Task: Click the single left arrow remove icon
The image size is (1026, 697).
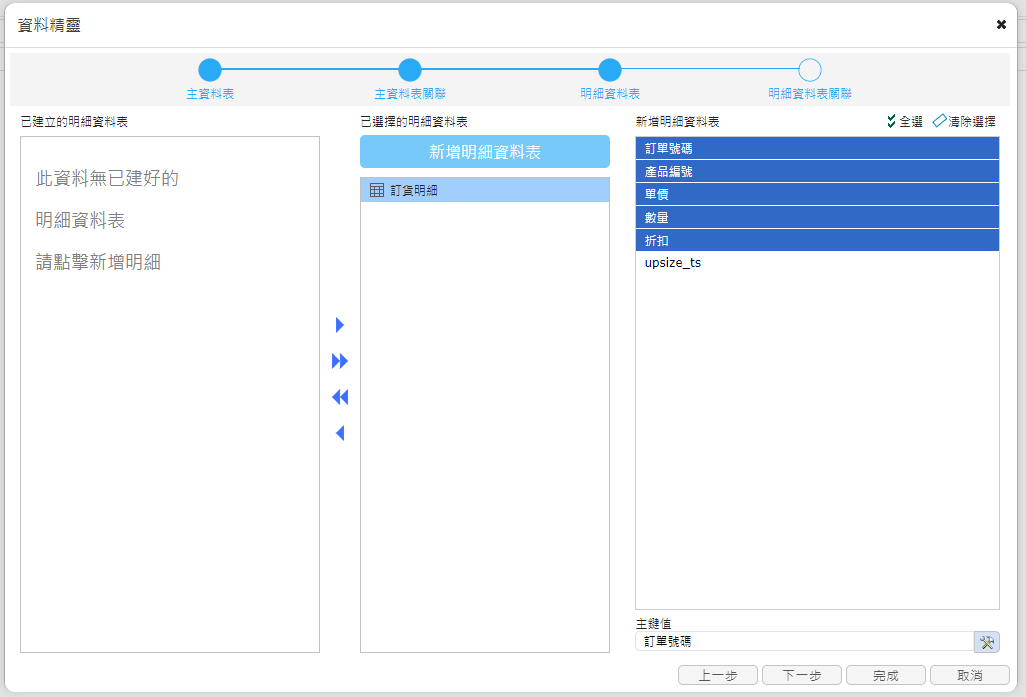Action: tap(340, 433)
